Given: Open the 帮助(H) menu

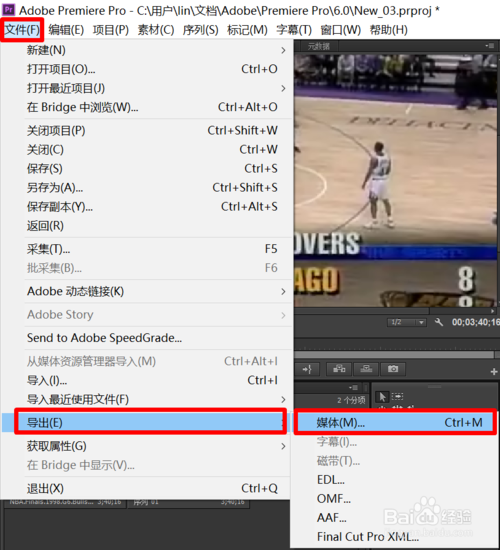Looking at the screenshot, I should pyautogui.click(x=388, y=30).
